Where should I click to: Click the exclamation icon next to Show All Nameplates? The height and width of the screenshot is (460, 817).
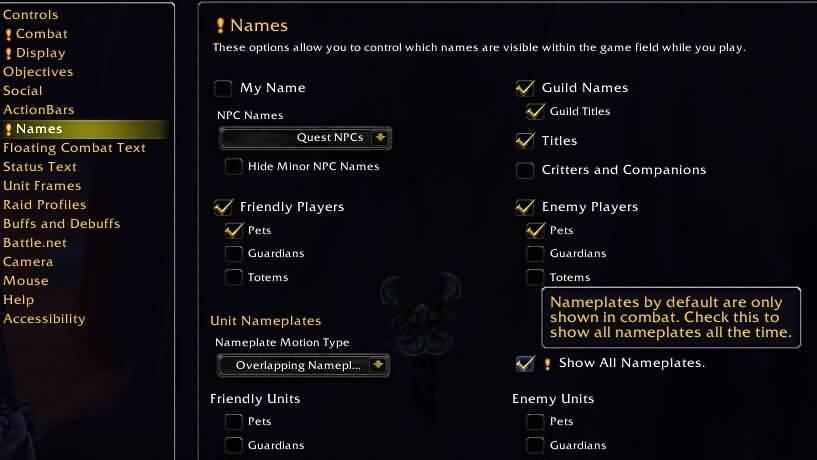(x=547, y=364)
